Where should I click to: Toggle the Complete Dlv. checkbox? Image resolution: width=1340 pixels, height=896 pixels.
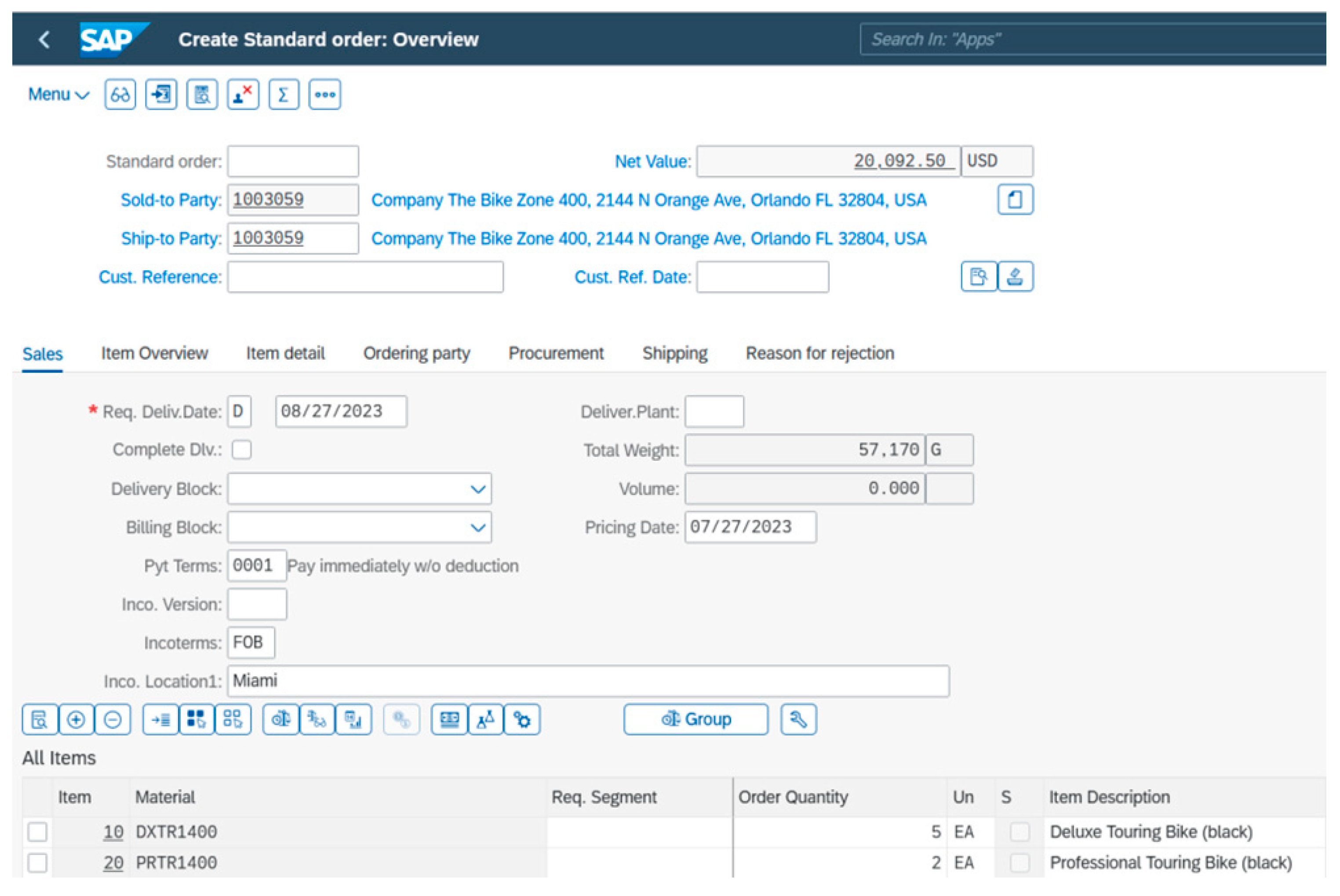tap(242, 450)
